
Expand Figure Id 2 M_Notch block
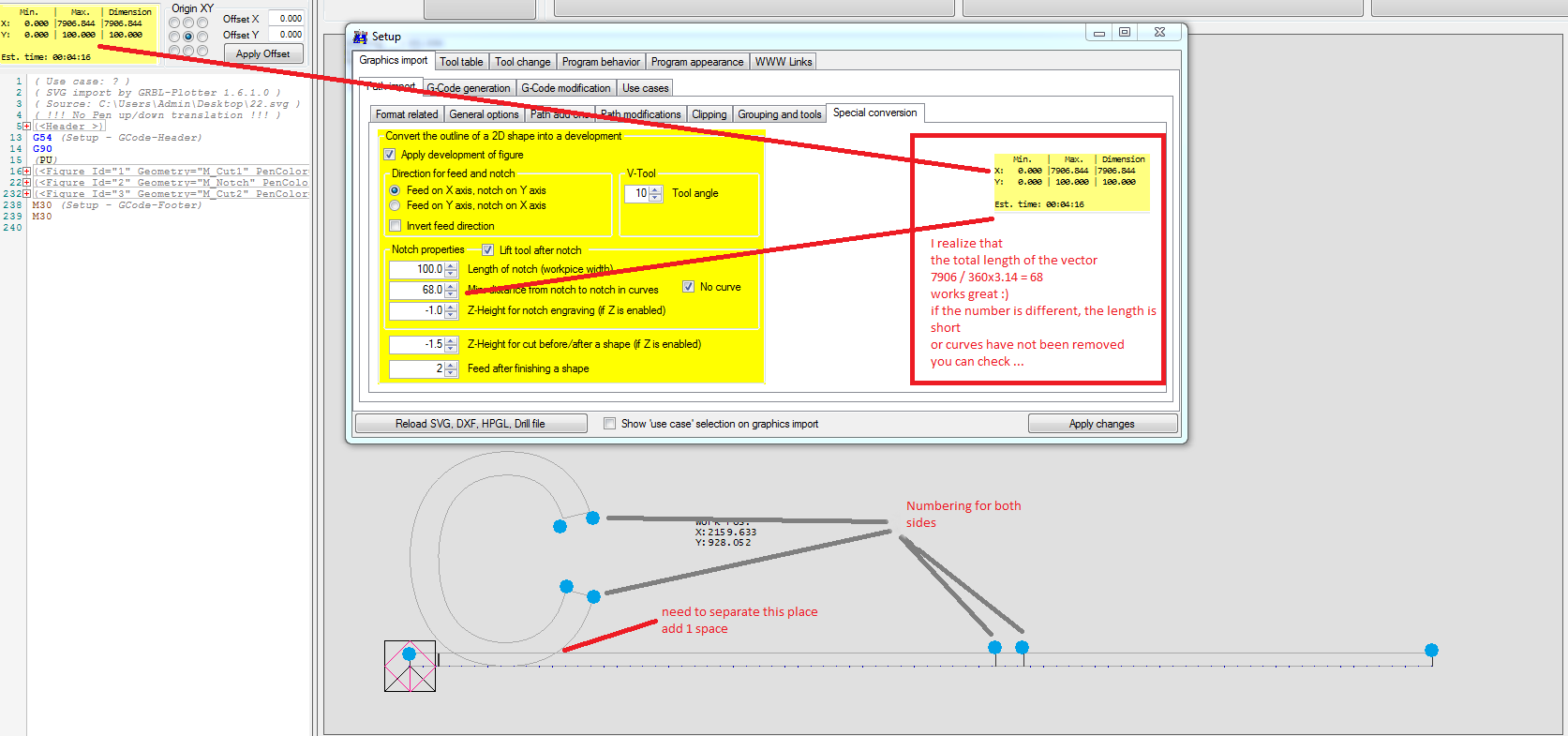pyautogui.click(x=26, y=183)
